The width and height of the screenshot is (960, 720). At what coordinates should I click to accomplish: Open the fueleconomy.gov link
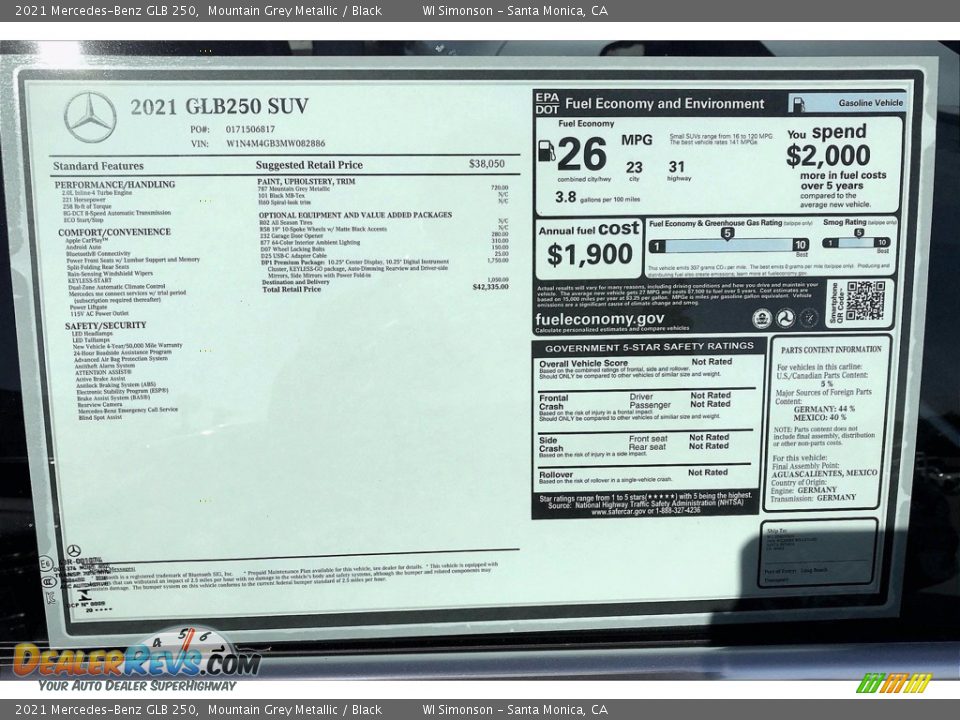tap(599, 319)
